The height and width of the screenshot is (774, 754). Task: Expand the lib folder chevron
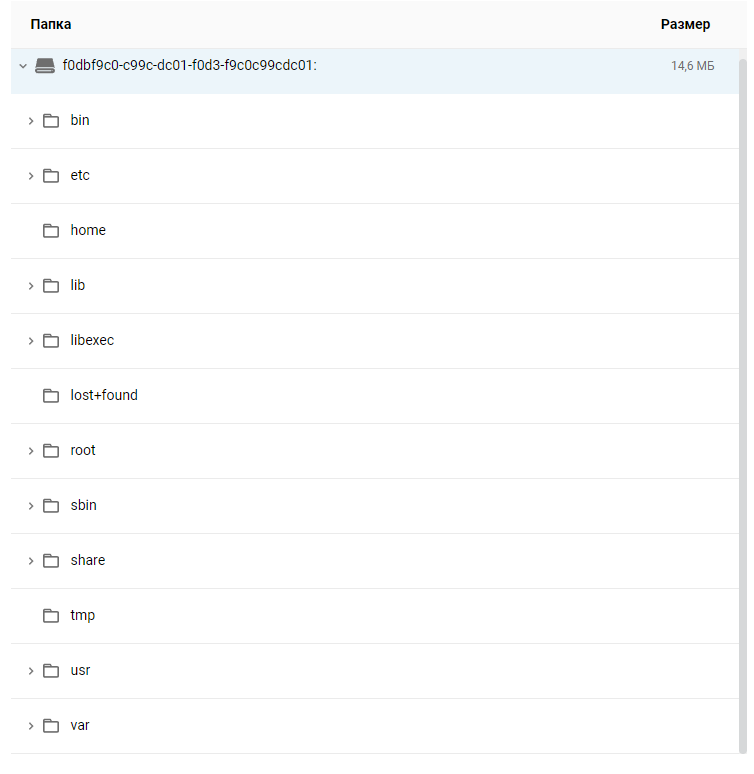point(31,286)
